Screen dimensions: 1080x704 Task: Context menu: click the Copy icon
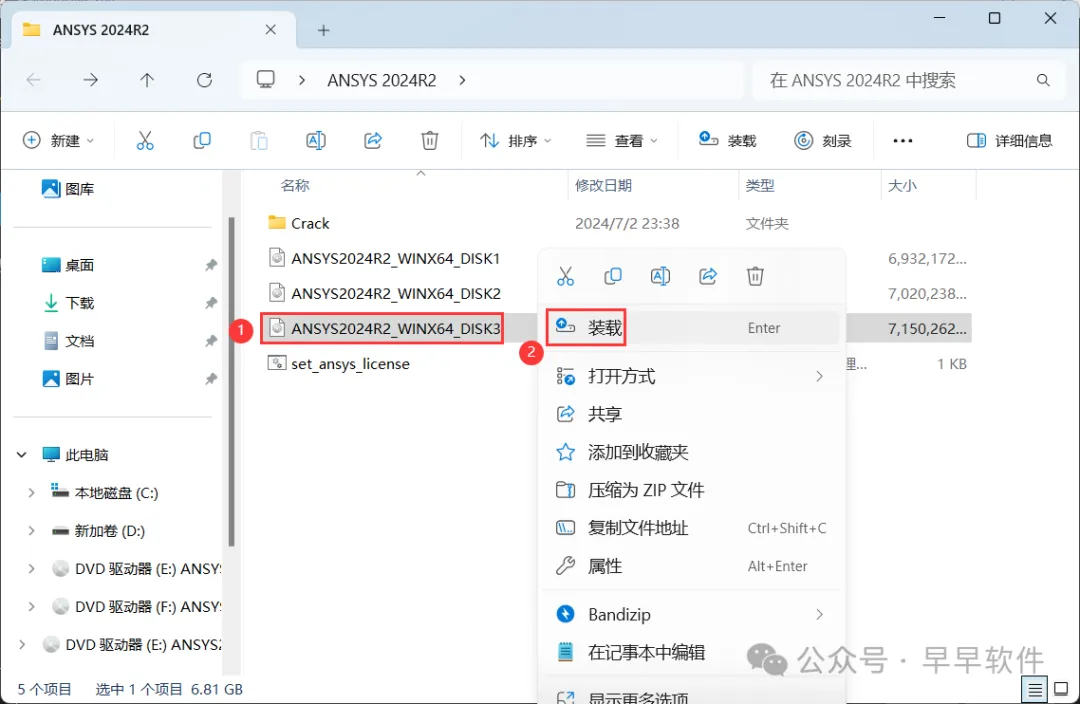(613, 276)
